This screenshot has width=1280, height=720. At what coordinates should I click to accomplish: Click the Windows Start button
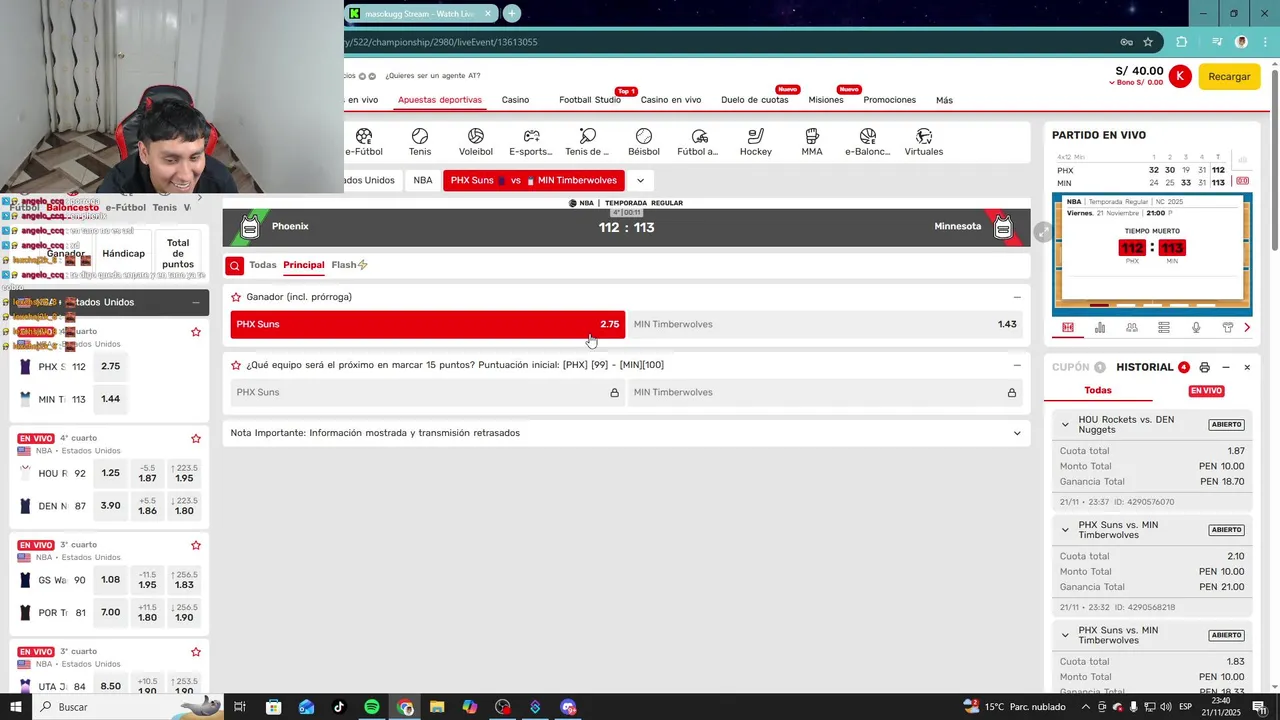pos(16,707)
